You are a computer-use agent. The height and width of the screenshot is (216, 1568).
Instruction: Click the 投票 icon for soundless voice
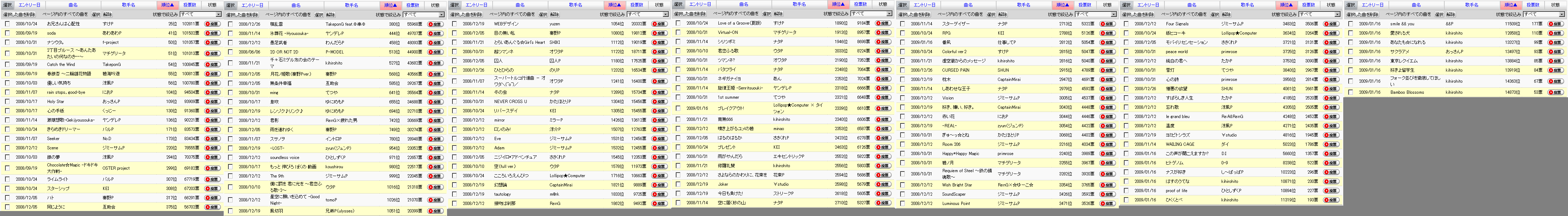[435, 158]
